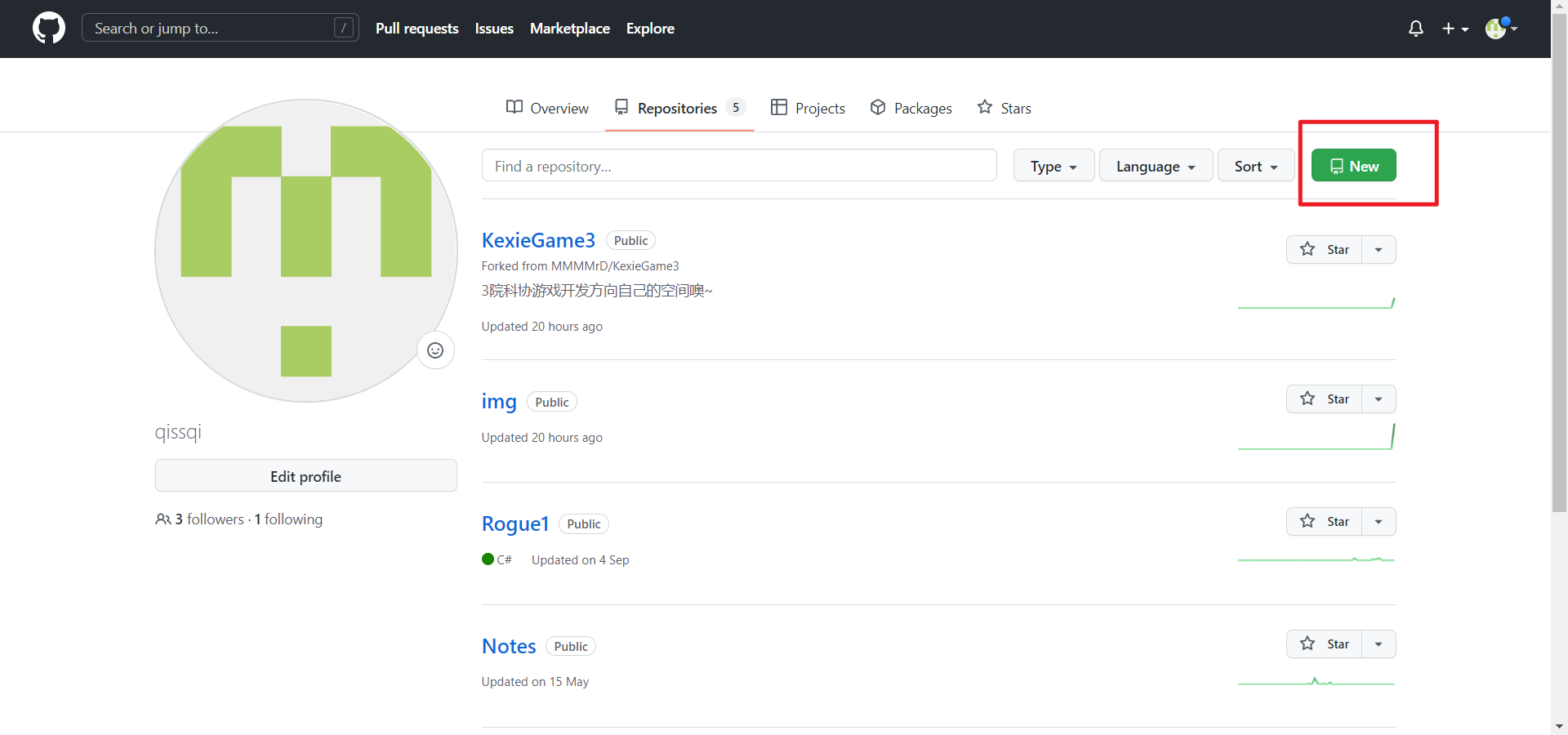The image size is (1568, 735).
Task: Open the Notes repository
Action: coord(509,646)
